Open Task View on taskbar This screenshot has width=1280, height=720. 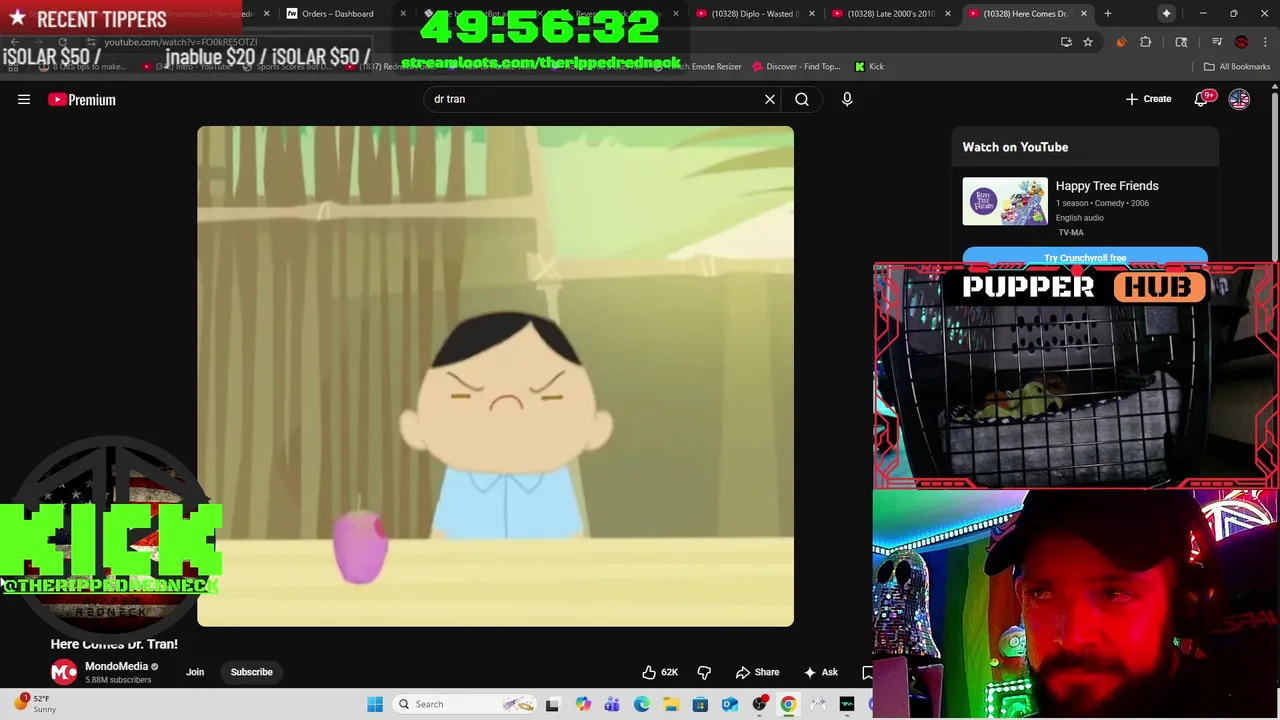click(552, 704)
